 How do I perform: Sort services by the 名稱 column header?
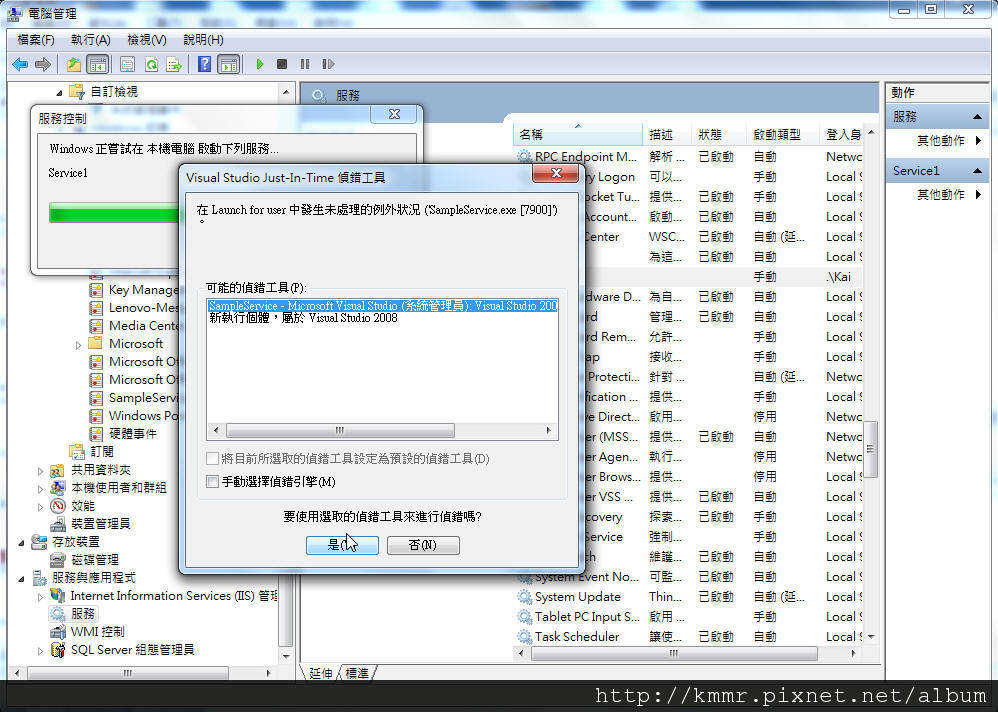(x=578, y=134)
